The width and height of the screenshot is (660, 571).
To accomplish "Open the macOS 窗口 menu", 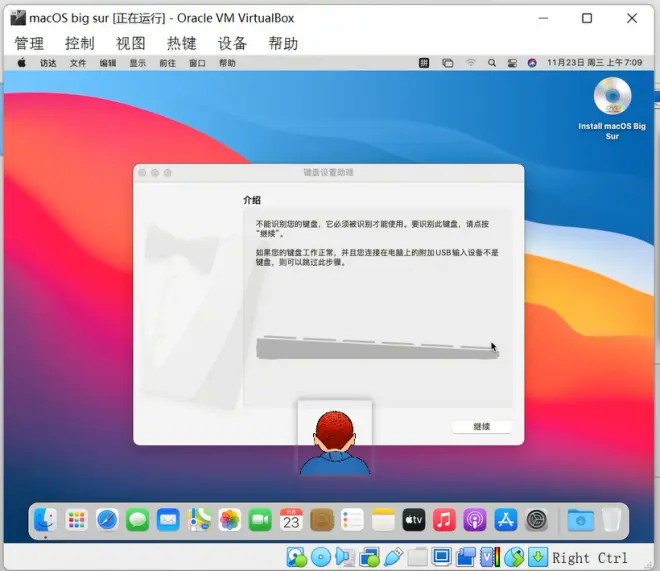I will point(197,63).
